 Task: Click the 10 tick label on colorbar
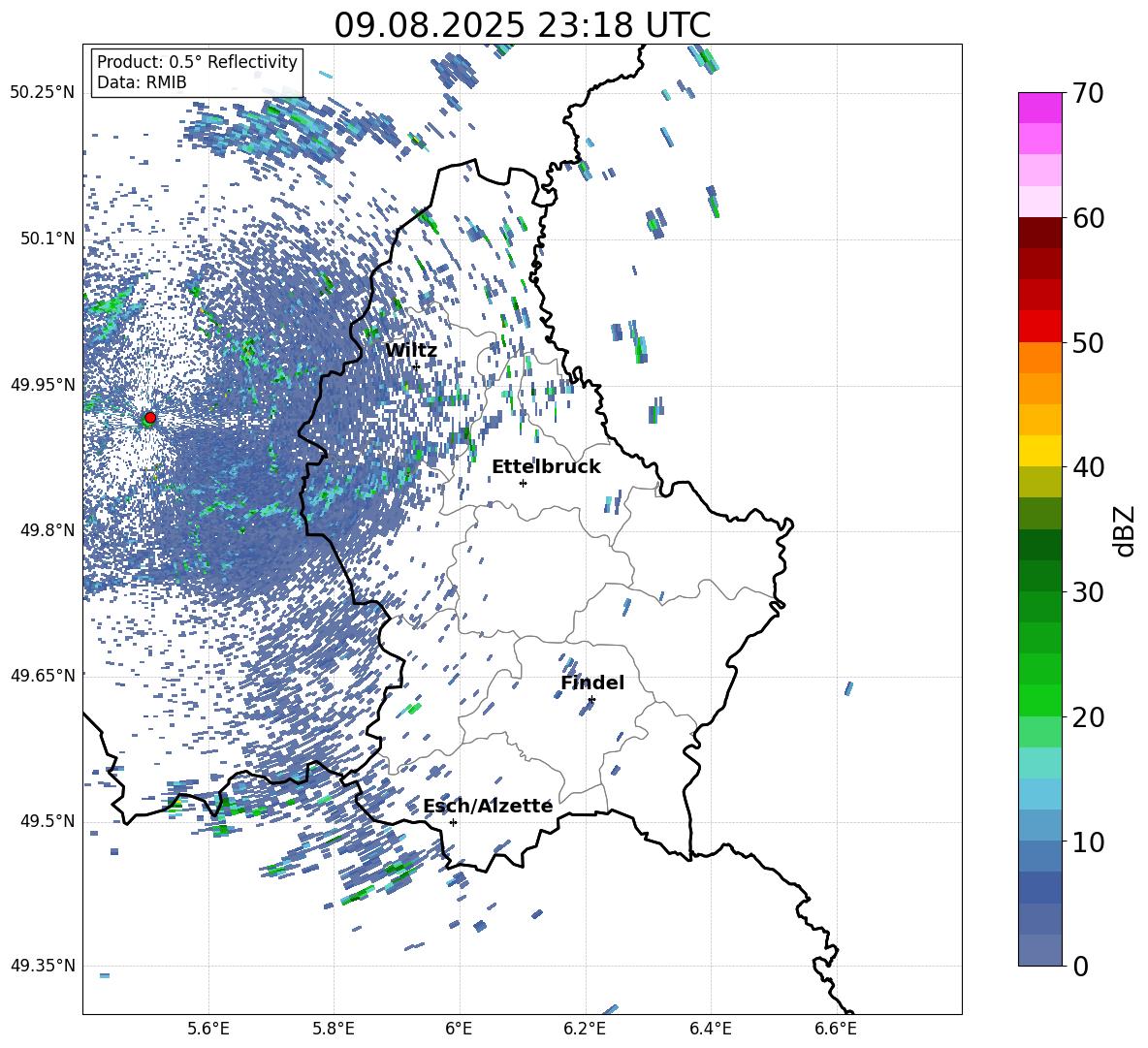[1088, 842]
